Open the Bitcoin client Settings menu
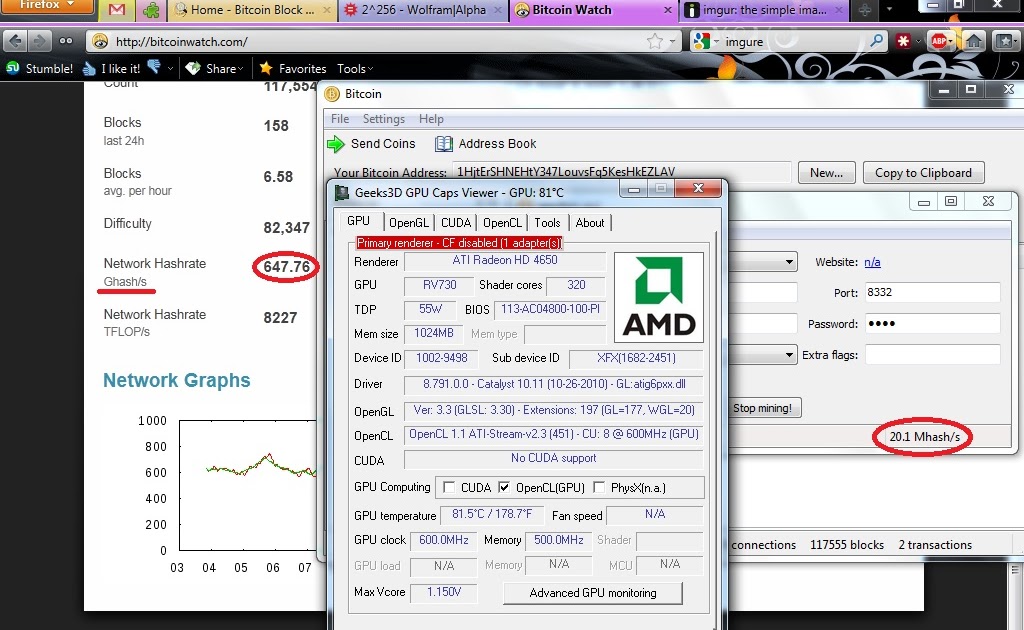 (383, 119)
